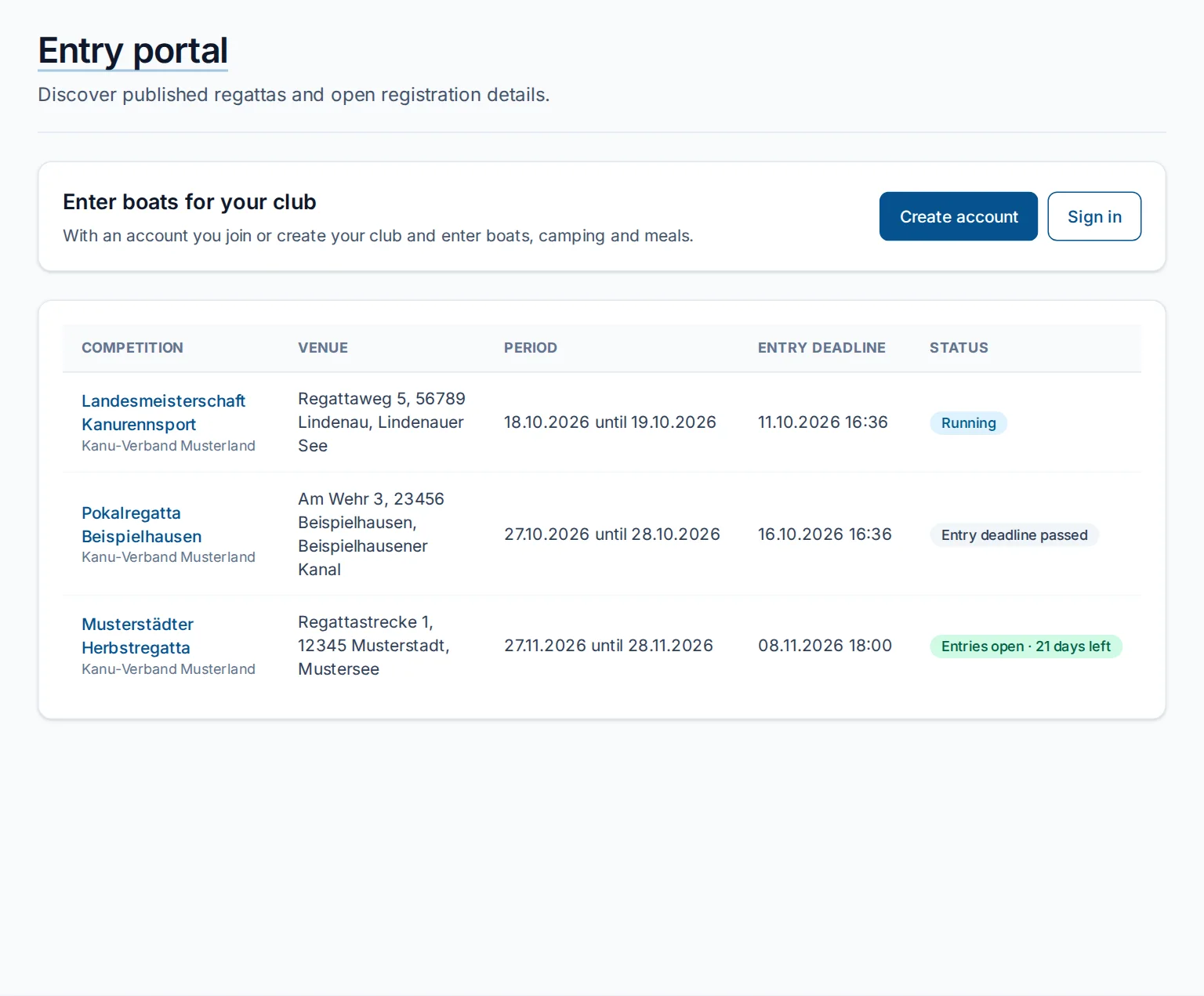Select deadline 08.11.2026 18:00
The width and height of the screenshot is (1204, 996).
pos(825,646)
